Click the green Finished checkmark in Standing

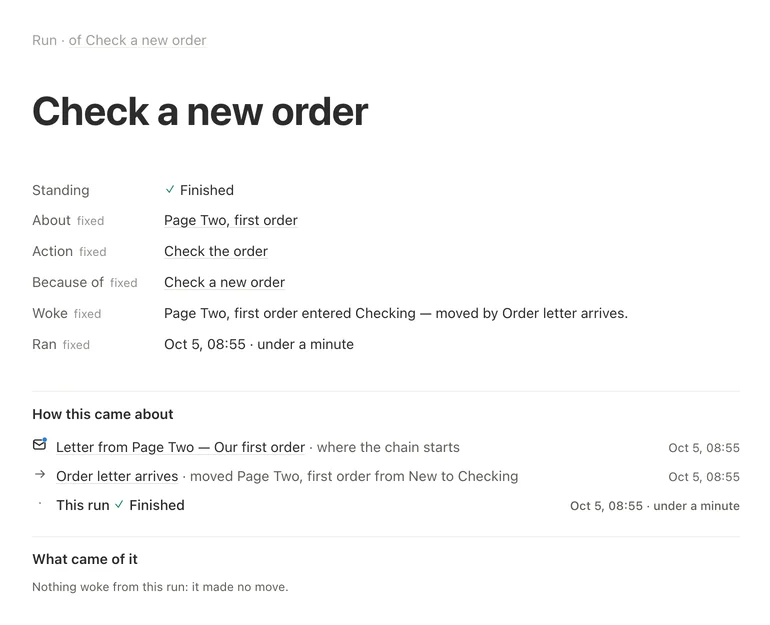coord(170,190)
